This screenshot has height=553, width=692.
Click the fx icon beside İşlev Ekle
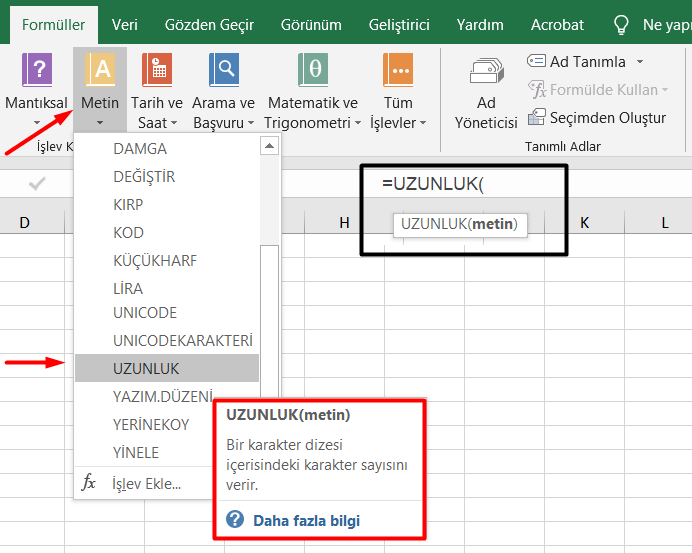click(89, 482)
